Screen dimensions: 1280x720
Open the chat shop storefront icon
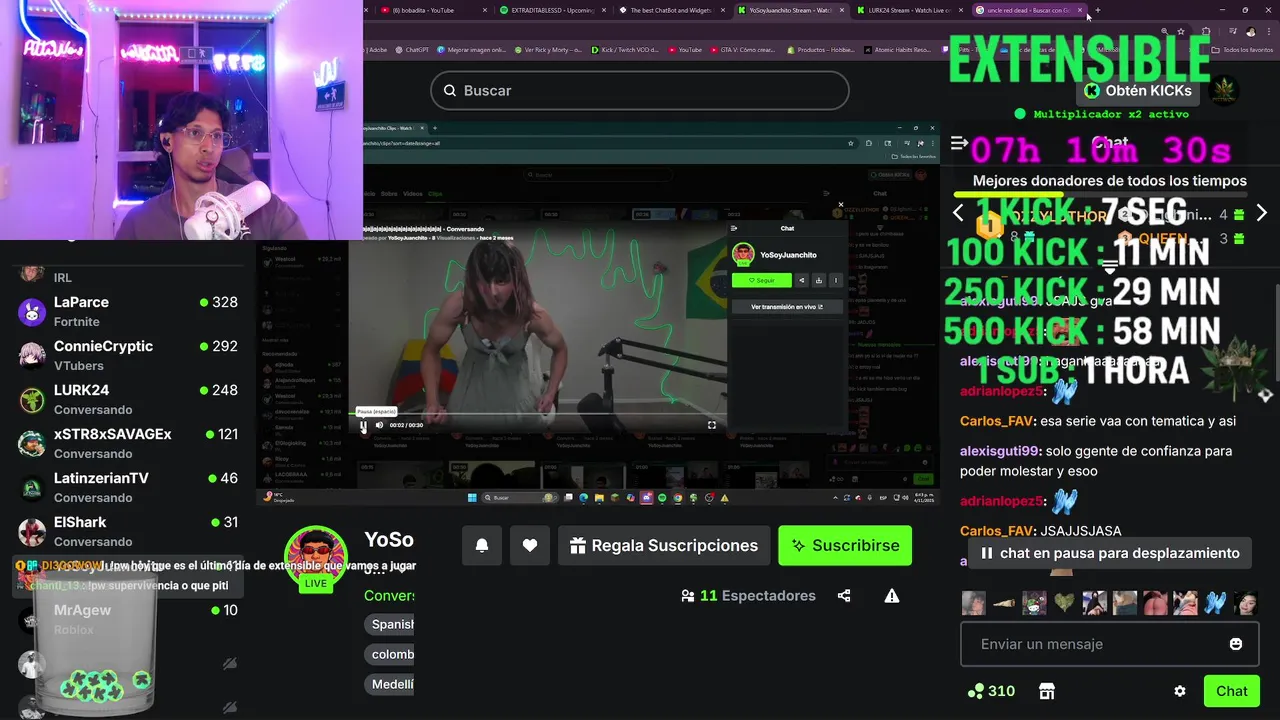(x=1047, y=691)
